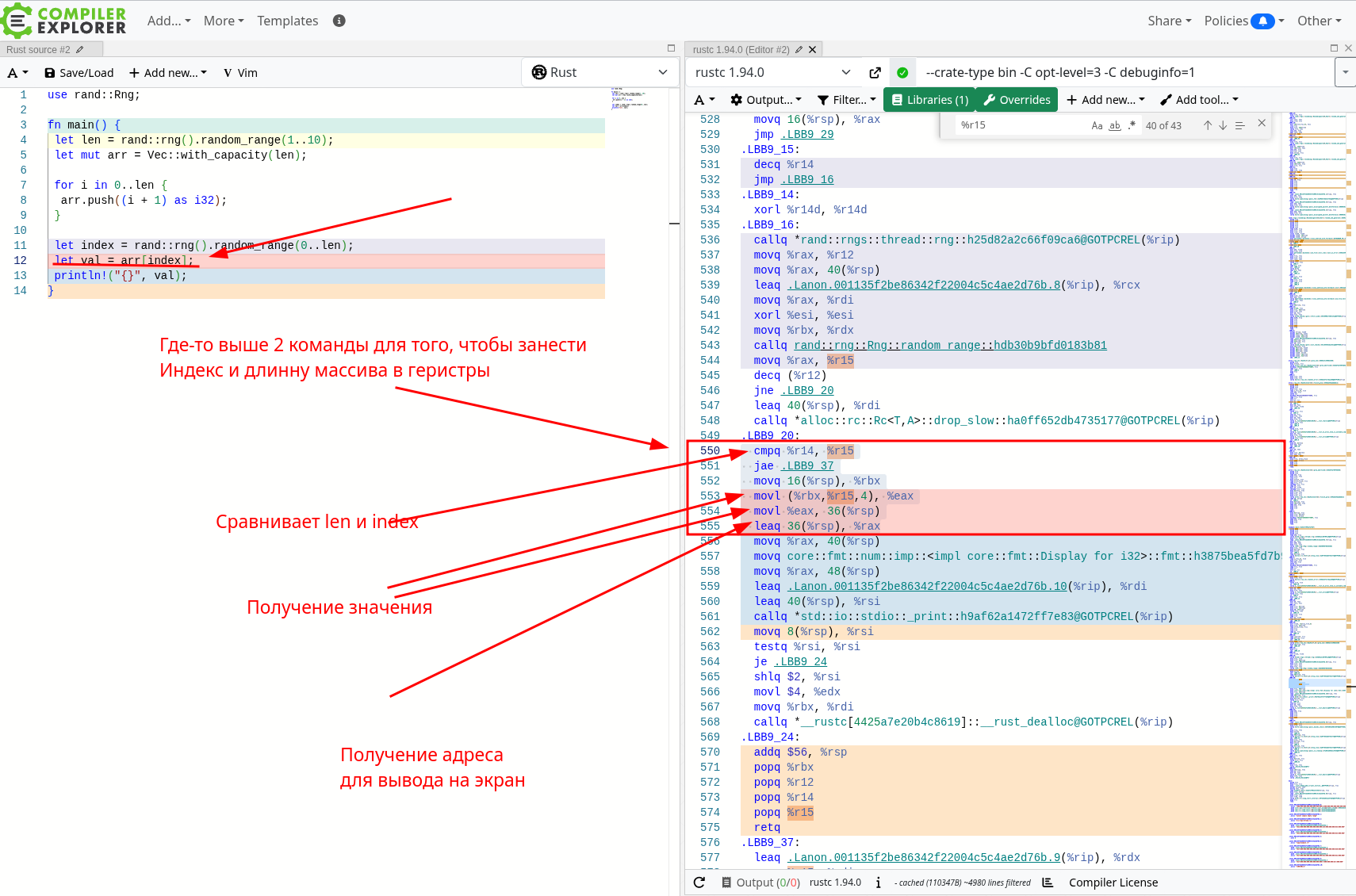Click inside the %r15 find input
This screenshot has height=896, width=1356.
1023,125
